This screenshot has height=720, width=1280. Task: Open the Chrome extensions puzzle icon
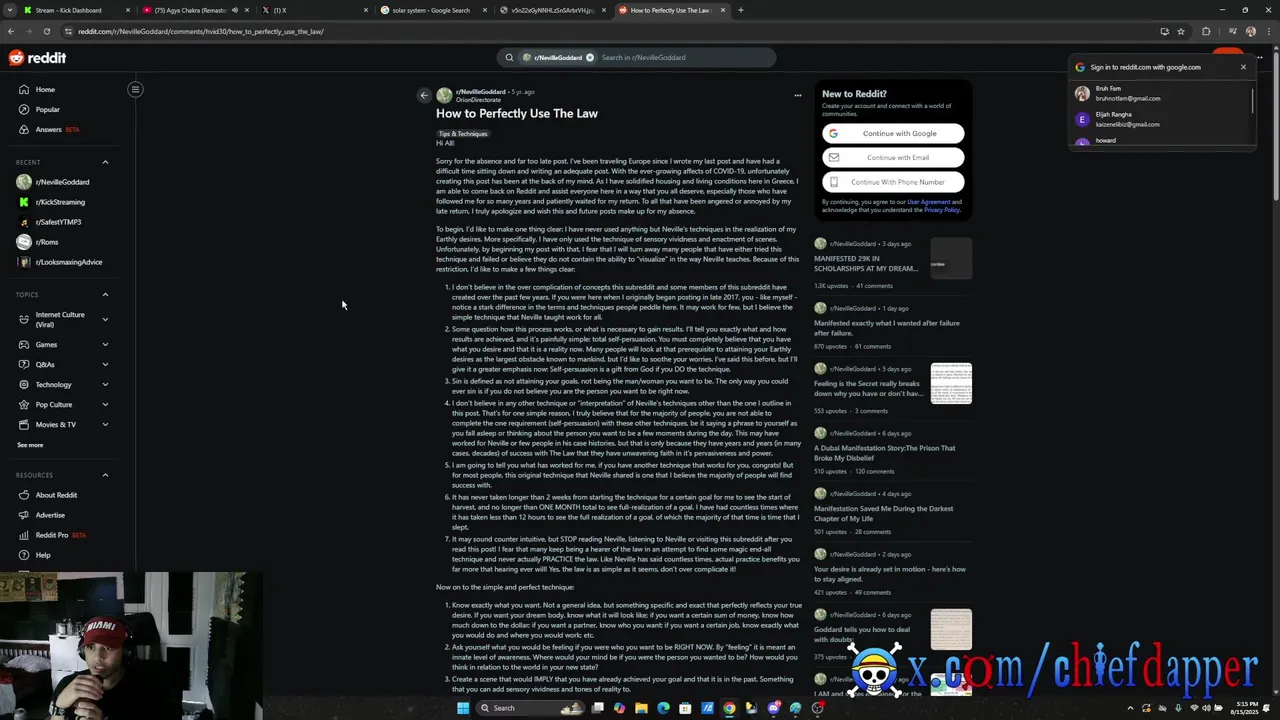(1206, 31)
